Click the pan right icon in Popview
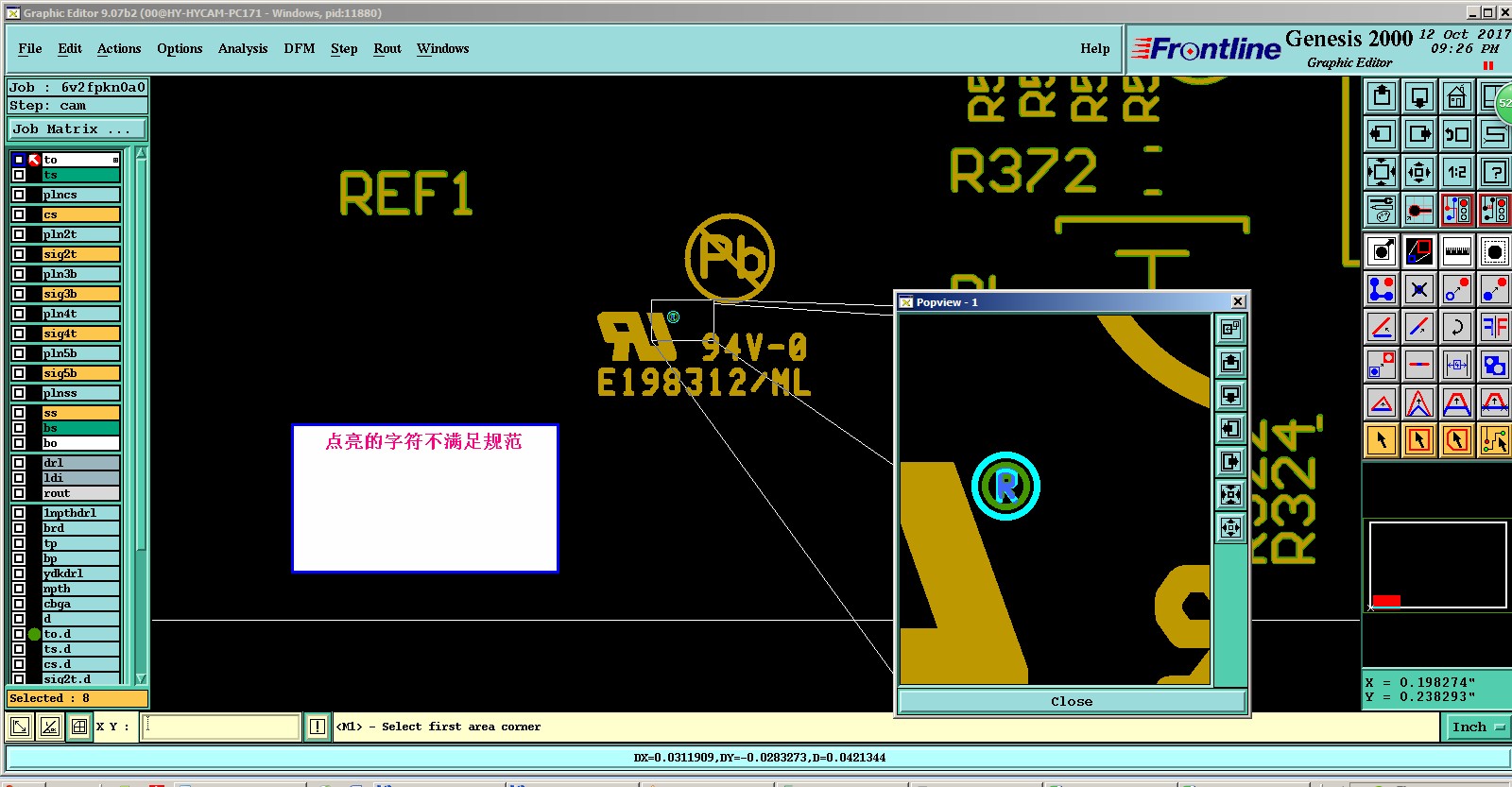This screenshot has height=787, width=1512. (x=1230, y=461)
